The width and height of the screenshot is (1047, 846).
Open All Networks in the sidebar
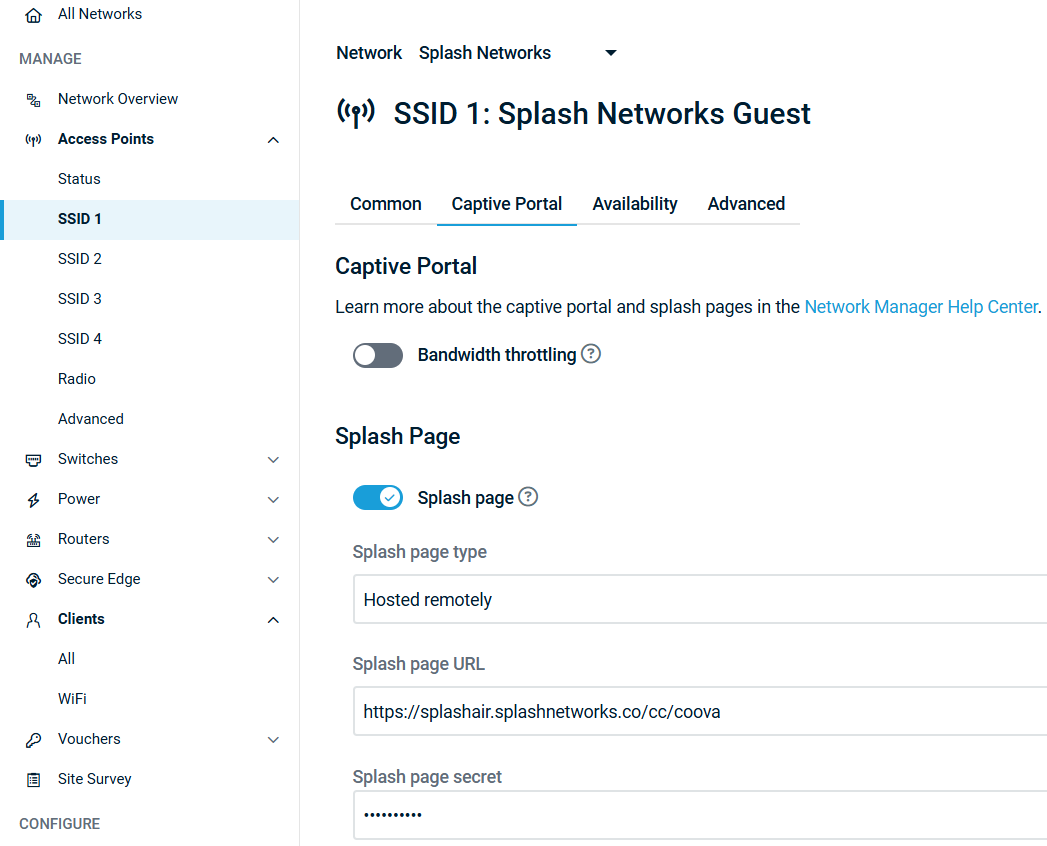point(100,14)
